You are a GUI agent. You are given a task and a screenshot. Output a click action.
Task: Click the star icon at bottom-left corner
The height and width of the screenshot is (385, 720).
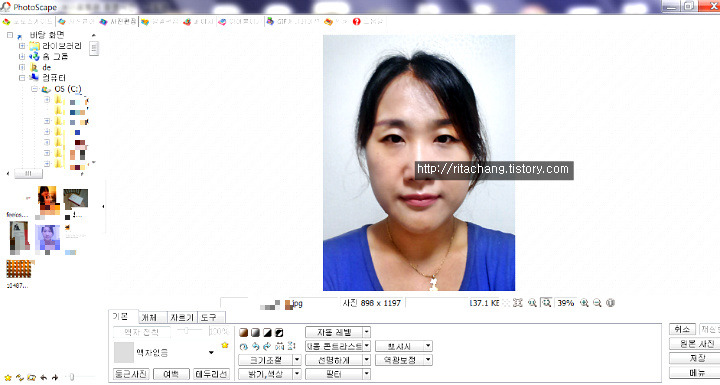pyautogui.click(x=8, y=378)
